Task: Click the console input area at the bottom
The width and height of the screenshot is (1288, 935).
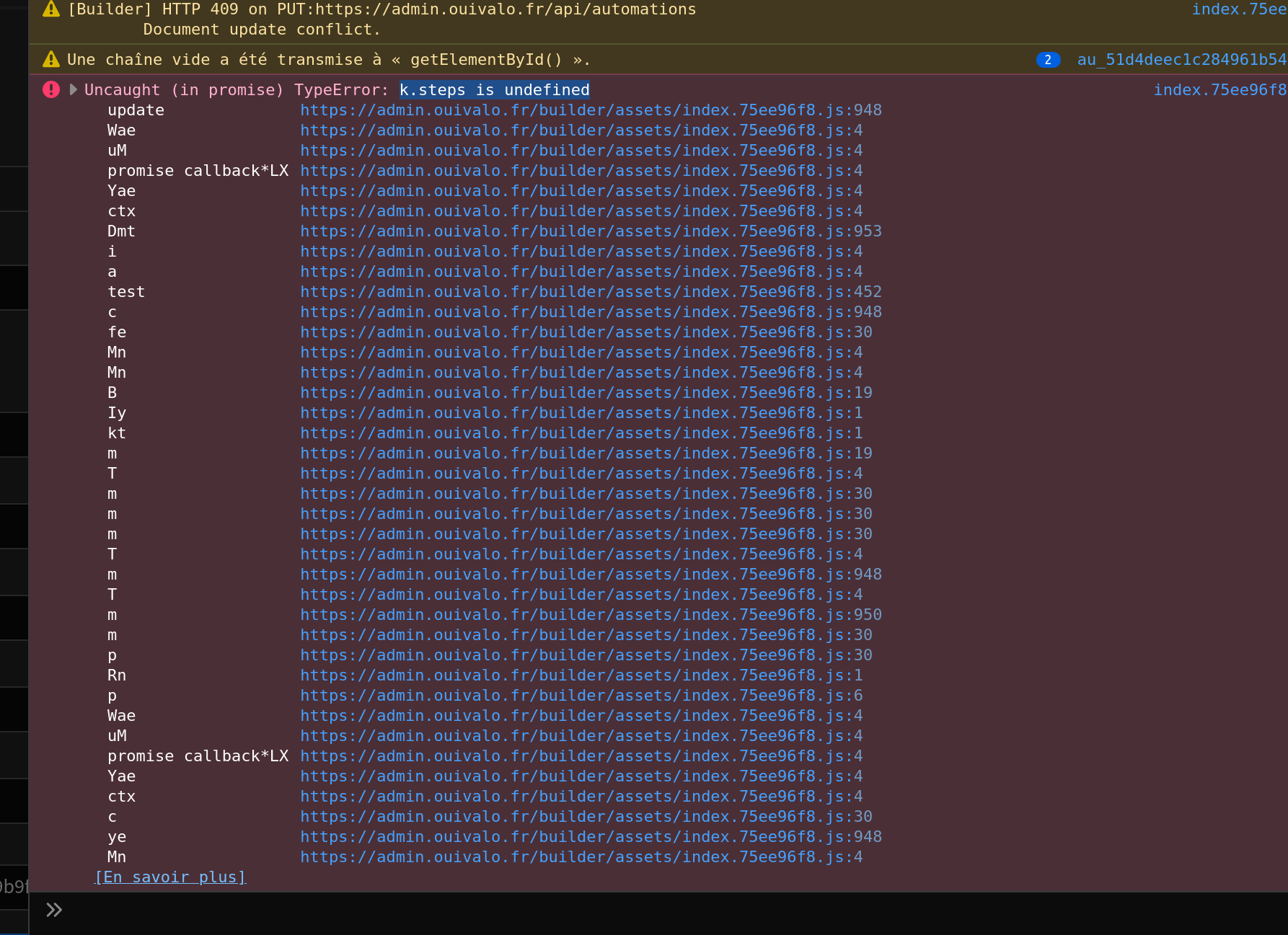Action: [433, 909]
